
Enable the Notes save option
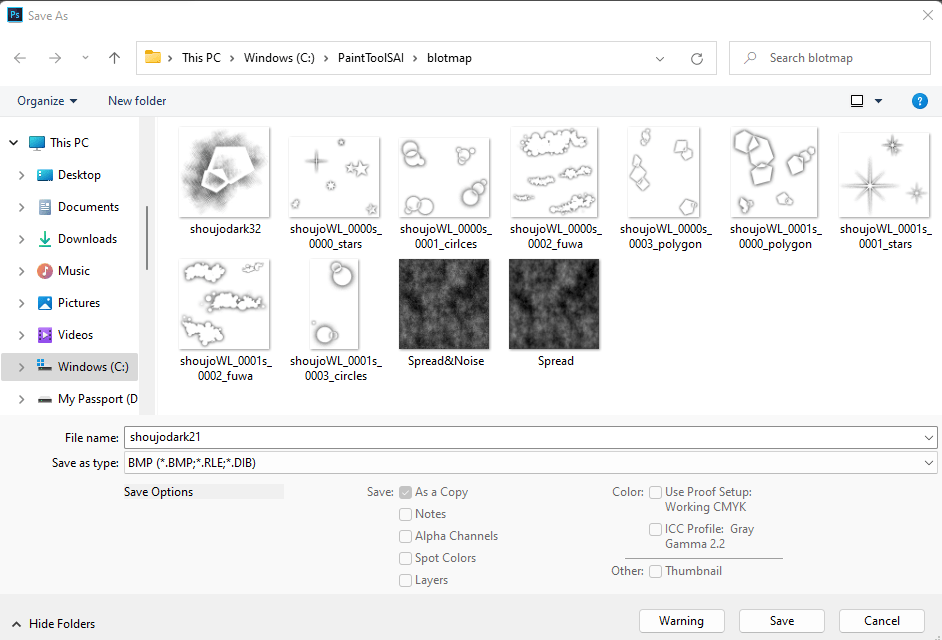[405, 514]
